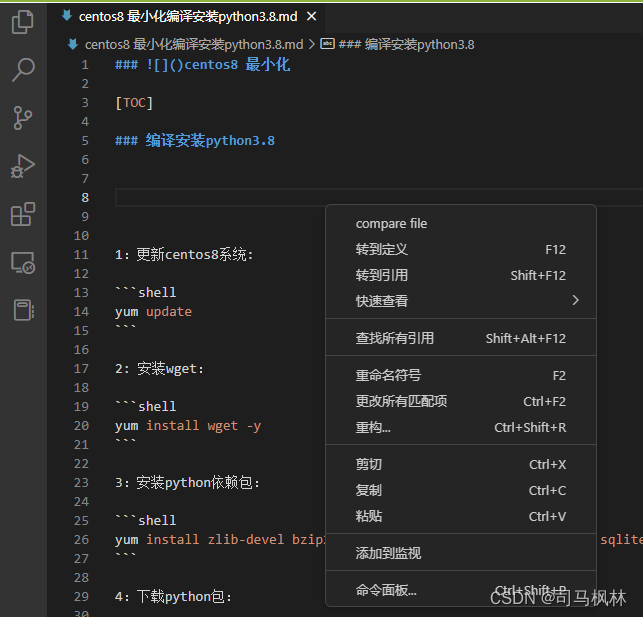Choose 粘贴 in context menu
Viewport: 643px width, 617px height.
(461, 516)
